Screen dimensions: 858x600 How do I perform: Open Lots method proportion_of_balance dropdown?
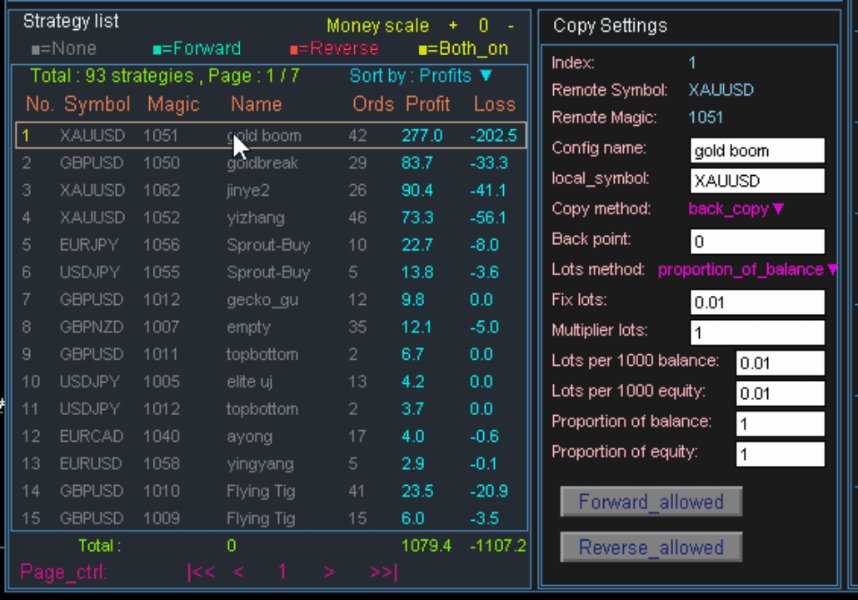(747, 270)
